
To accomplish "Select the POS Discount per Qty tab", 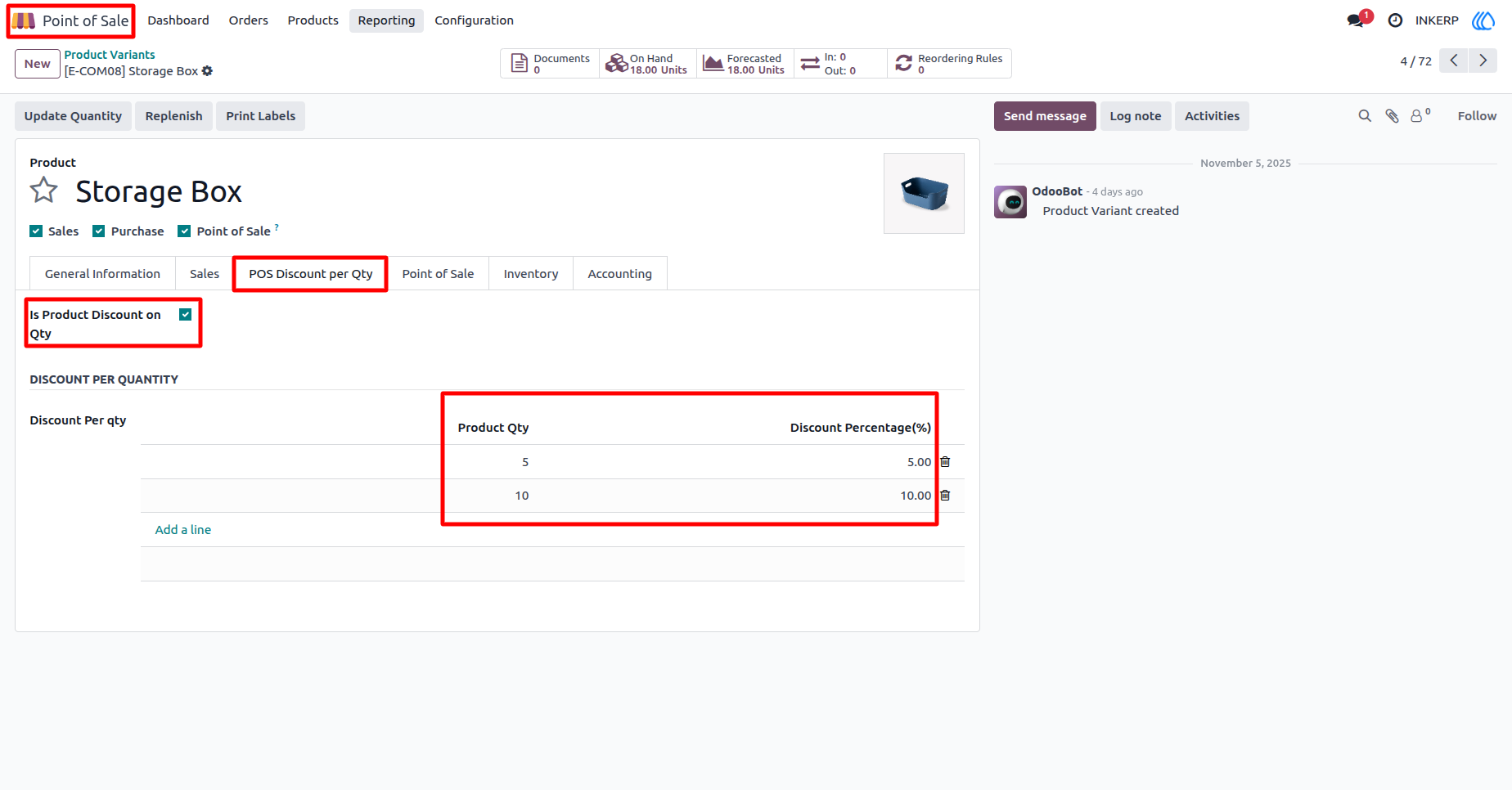I will pos(311,274).
